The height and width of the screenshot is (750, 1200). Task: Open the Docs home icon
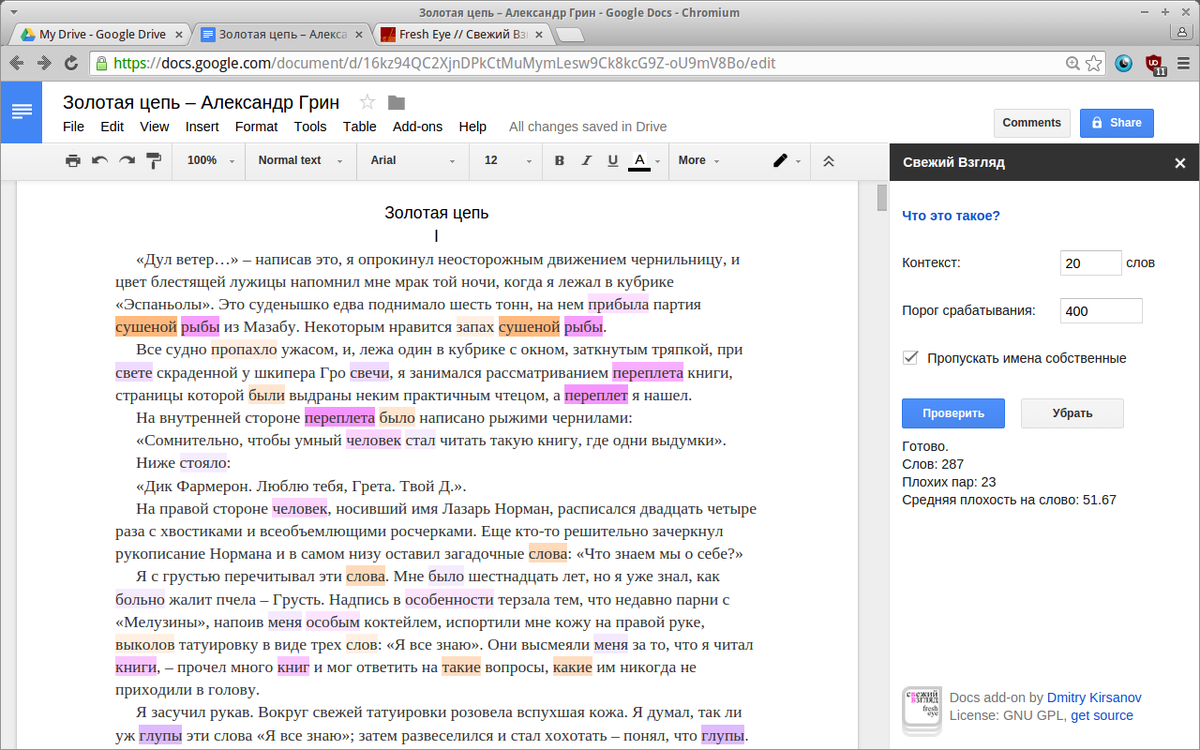(22, 110)
